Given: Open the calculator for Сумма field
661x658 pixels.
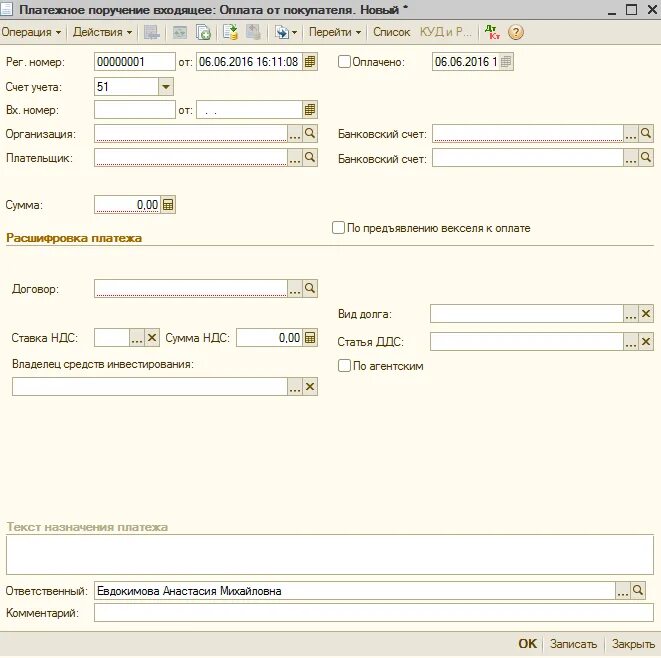Looking at the screenshot, I should 168,205.
